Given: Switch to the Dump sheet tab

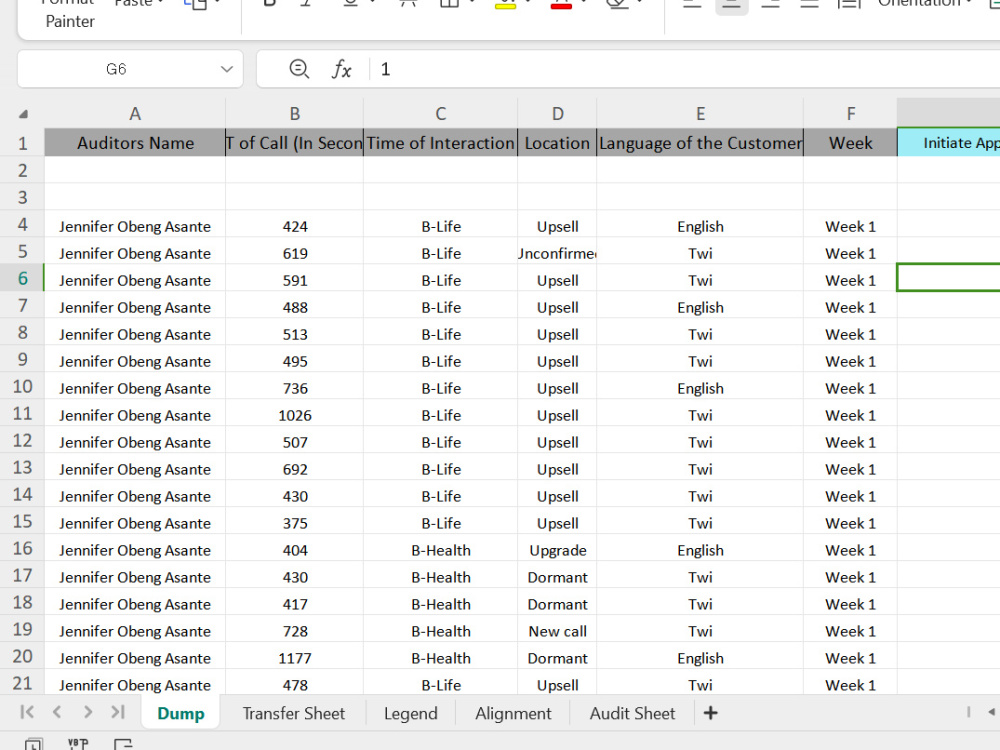Looking at the screenshot, I should pos(181,713).
